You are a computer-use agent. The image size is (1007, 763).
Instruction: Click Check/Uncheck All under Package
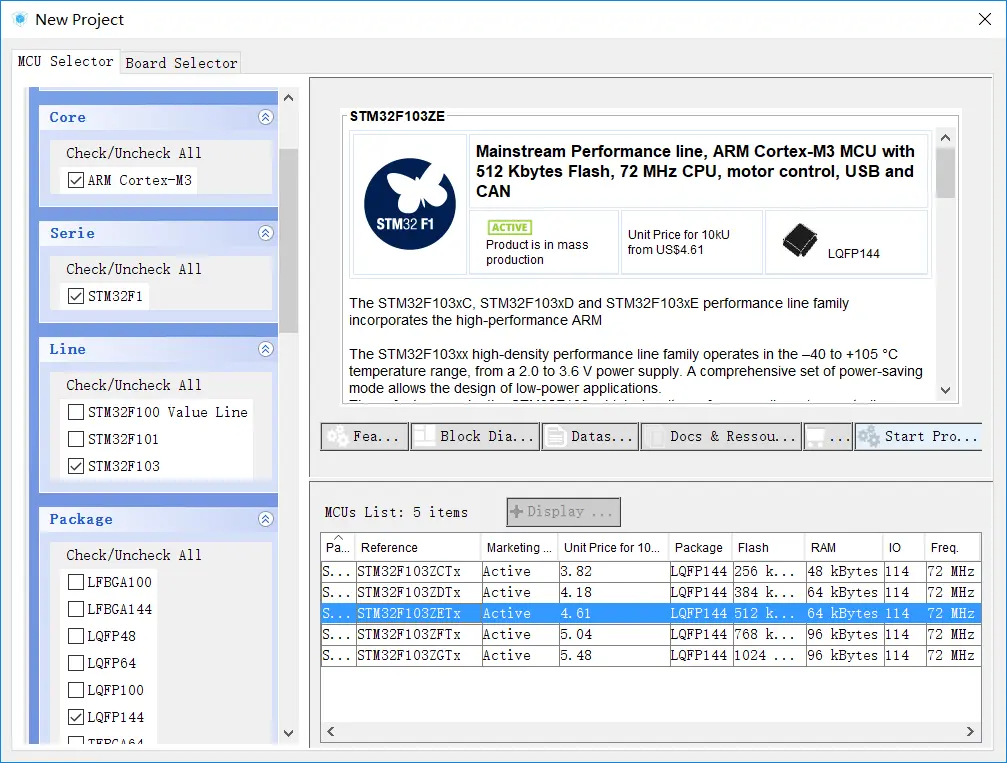click(134, 555)
